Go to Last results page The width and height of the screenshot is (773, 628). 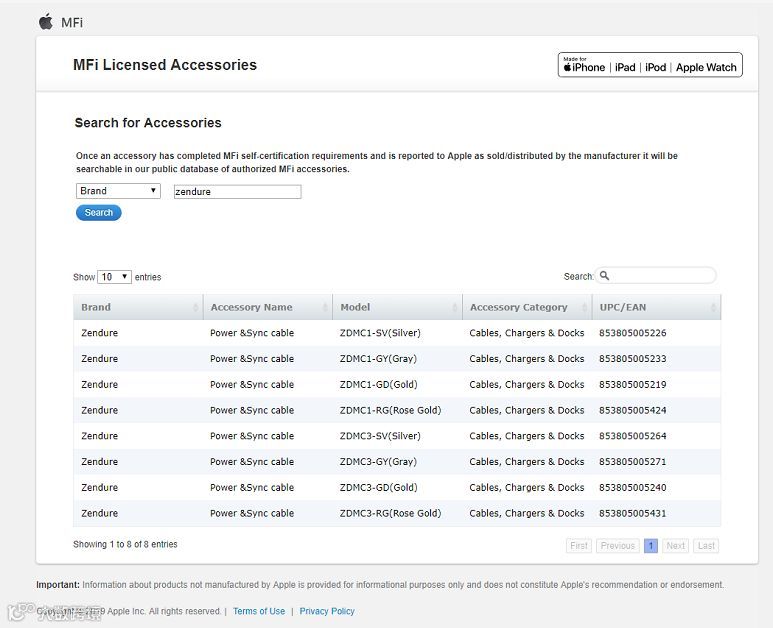click(706, 546)
